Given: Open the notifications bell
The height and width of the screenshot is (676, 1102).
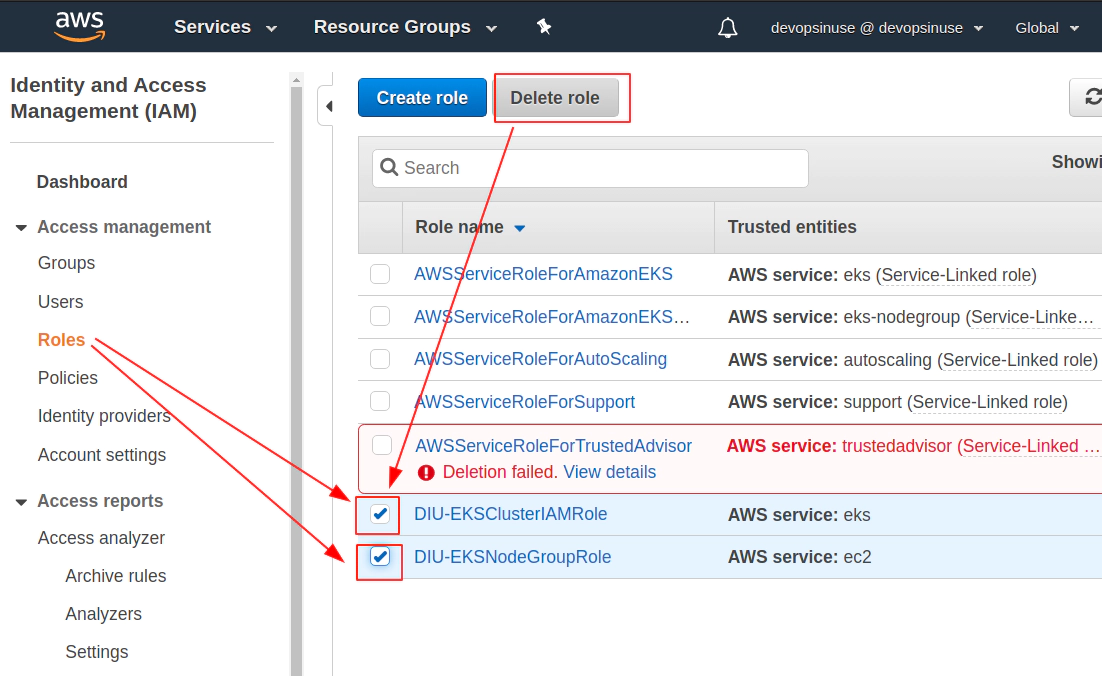Looking at the screenshot, I should pyautogui.click(x=727, y=28).
